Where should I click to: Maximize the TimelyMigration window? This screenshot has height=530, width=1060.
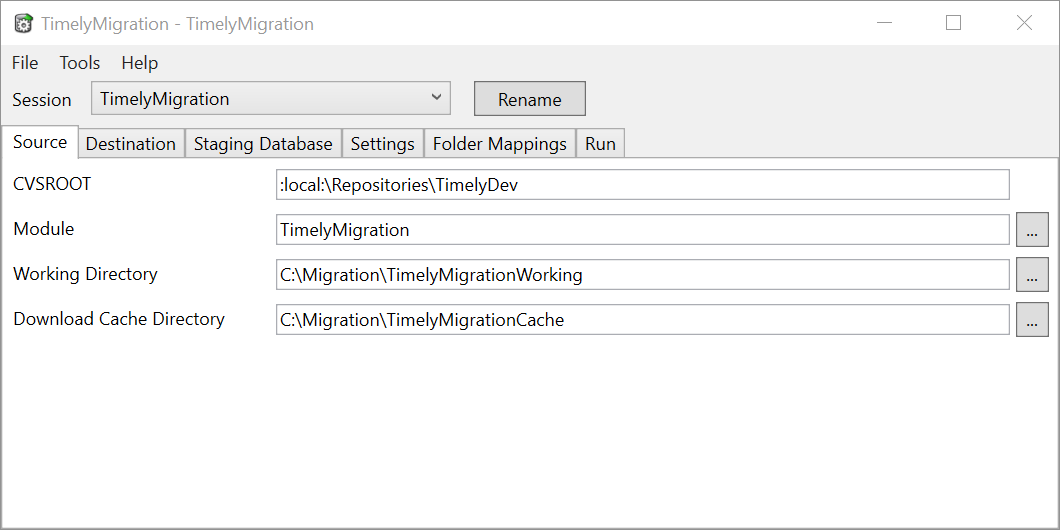coord(953,23)
